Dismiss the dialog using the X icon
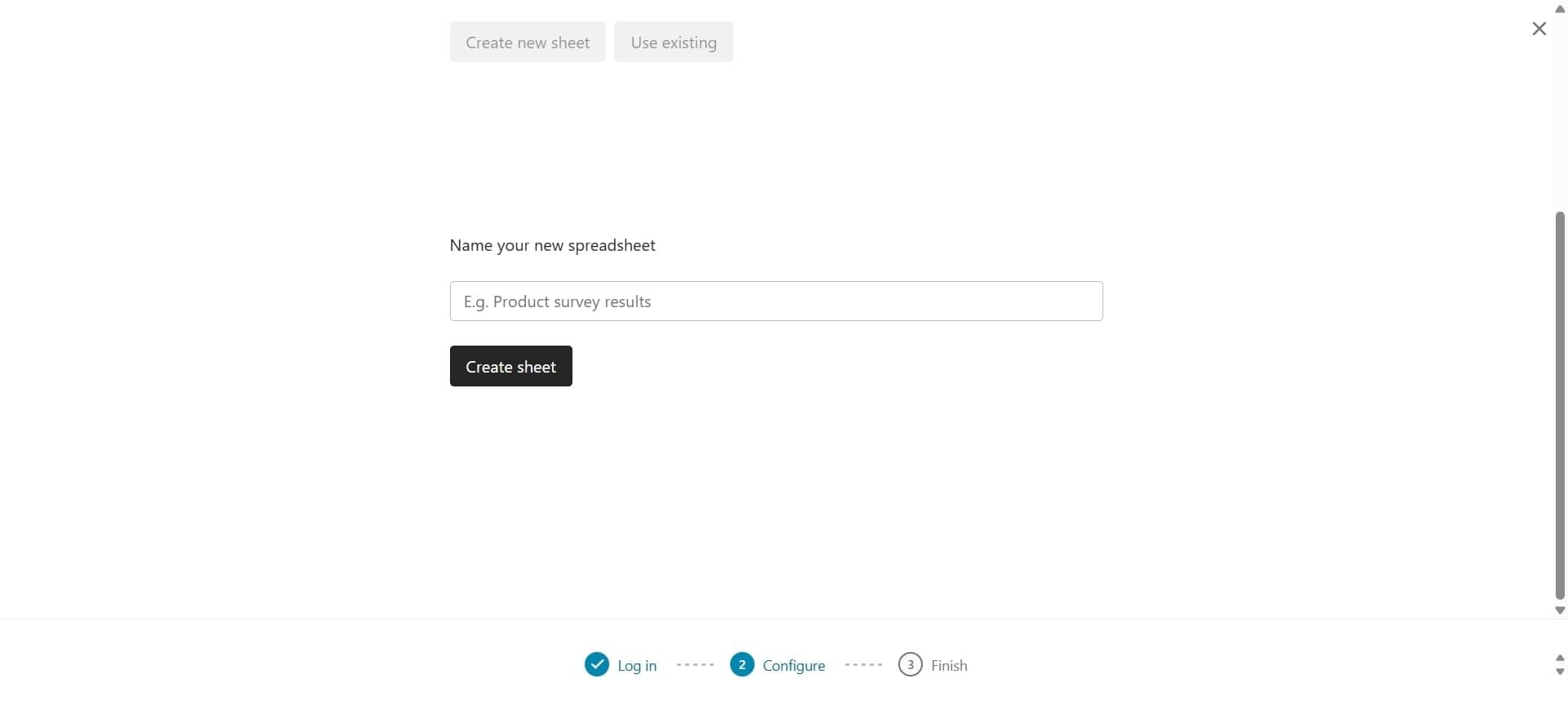Screen dimensions: 1568x710 pyautogui.click(x=1539, y=28)
